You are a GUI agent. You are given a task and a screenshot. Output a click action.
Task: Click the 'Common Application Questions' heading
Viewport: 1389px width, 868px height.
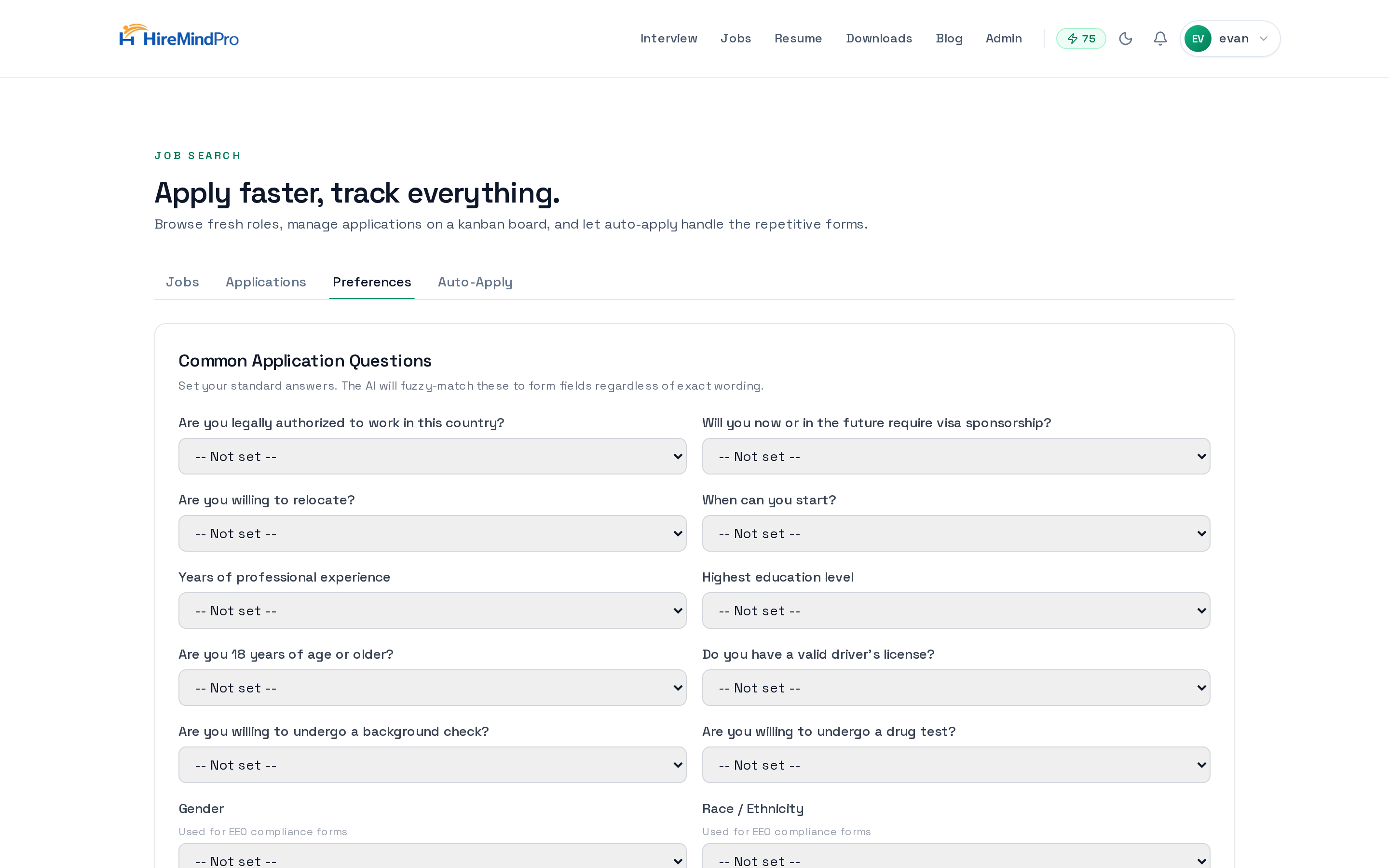tap(305, 361)
